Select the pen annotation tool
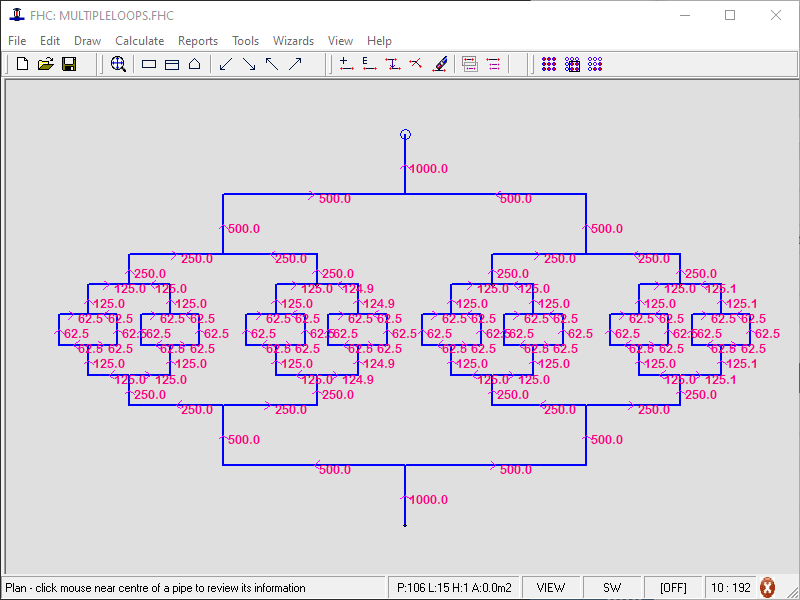800x600 pixels. click(440, 63)
